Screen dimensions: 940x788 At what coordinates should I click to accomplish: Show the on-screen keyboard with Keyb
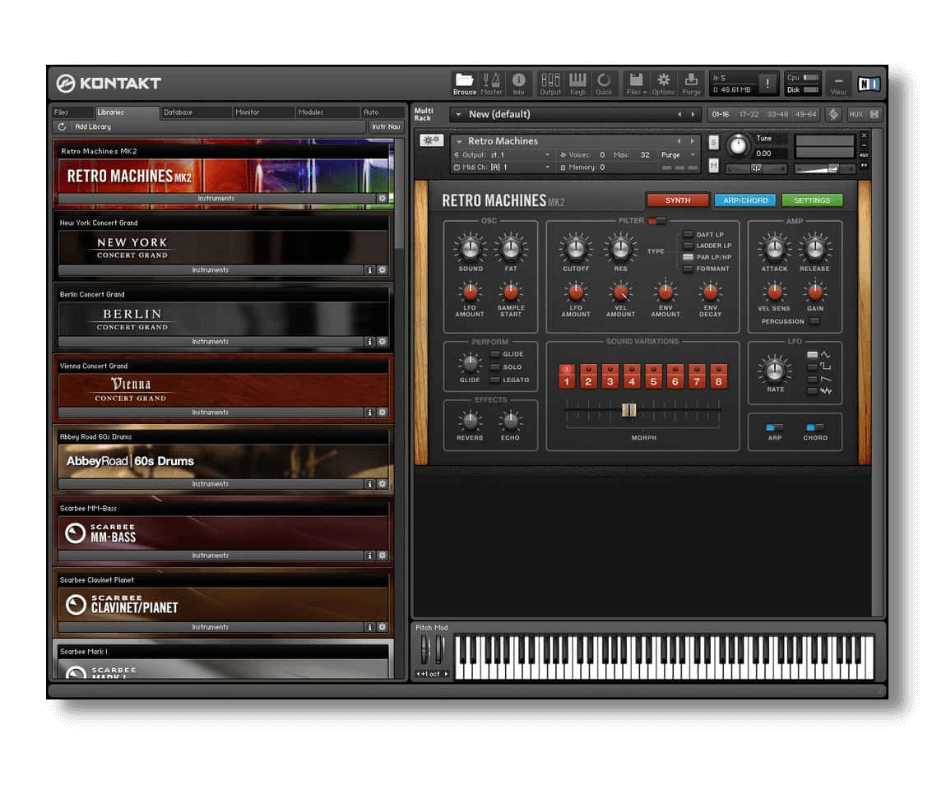577,83
